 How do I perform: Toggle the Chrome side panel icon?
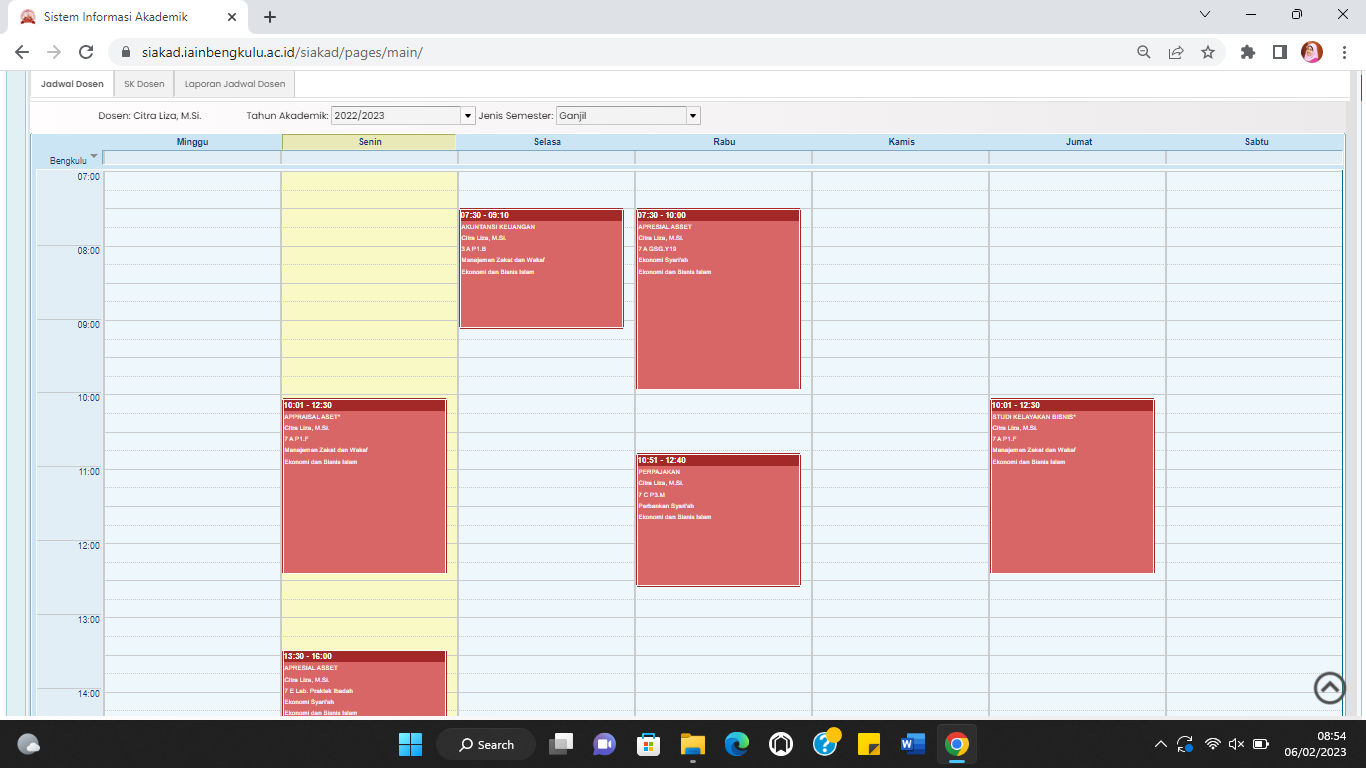click(x=1279, y=52)
